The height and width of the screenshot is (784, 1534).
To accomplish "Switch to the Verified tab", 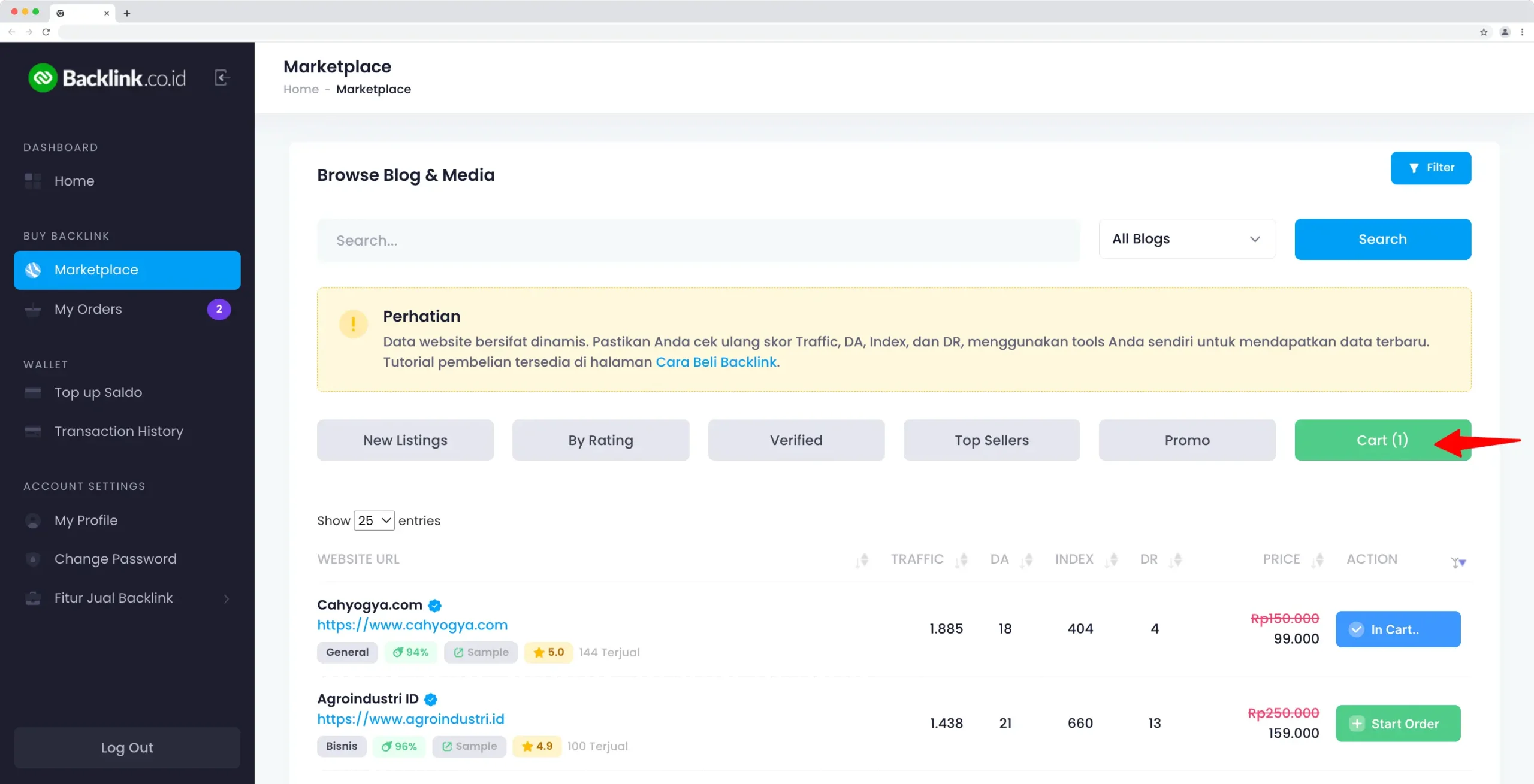I will point(796,441).
